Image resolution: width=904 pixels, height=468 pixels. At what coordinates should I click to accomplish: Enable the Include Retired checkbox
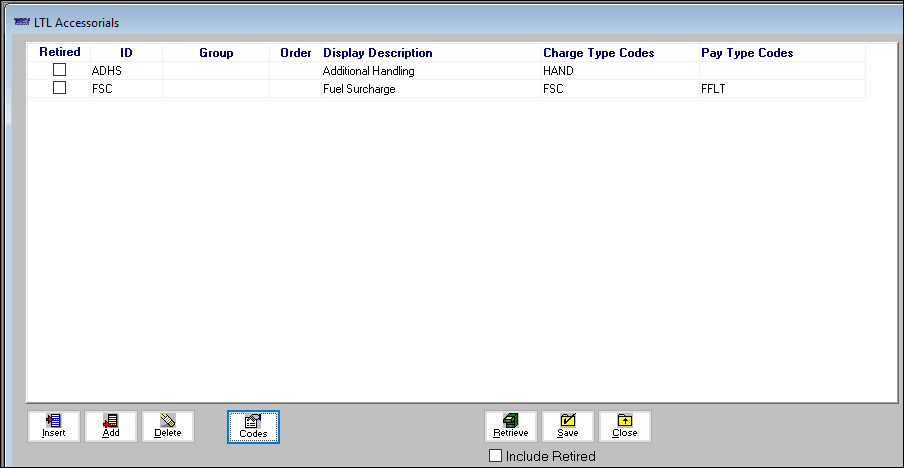495,456
